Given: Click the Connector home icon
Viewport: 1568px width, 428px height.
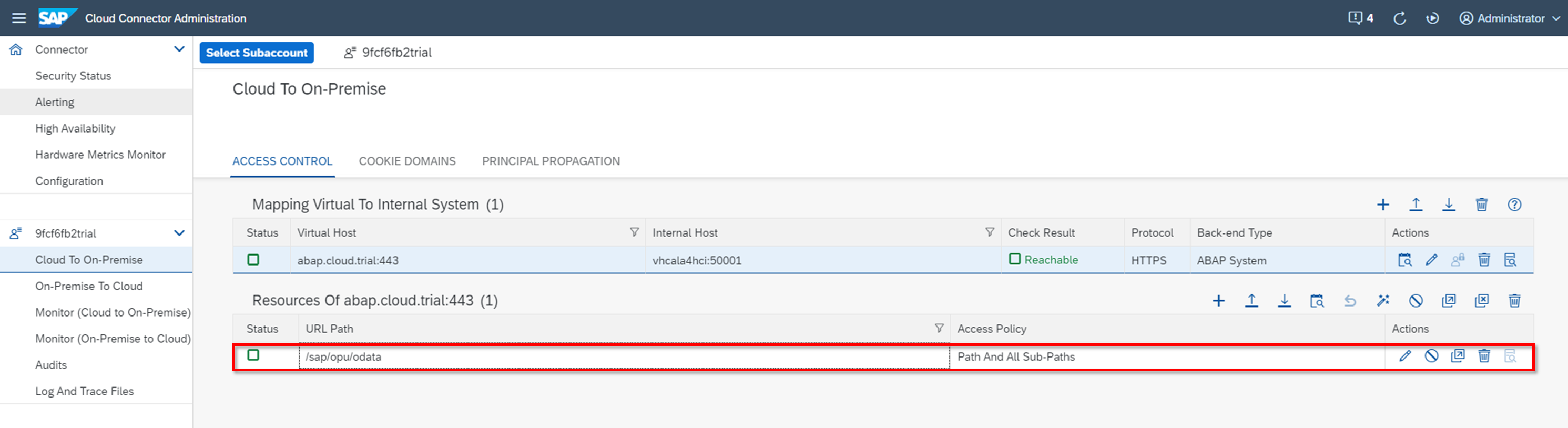Looking at the screenshot, I should pos(16,49).
